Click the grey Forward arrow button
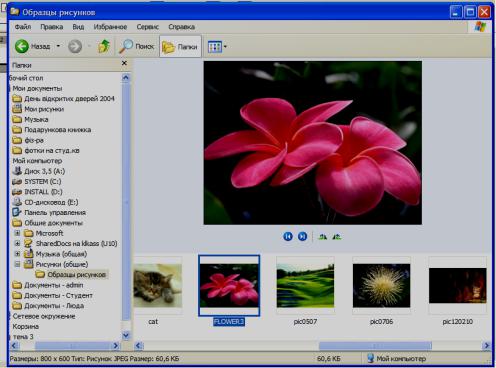The height and width of the screenshot is (368, 496). (x=75, y=46)
